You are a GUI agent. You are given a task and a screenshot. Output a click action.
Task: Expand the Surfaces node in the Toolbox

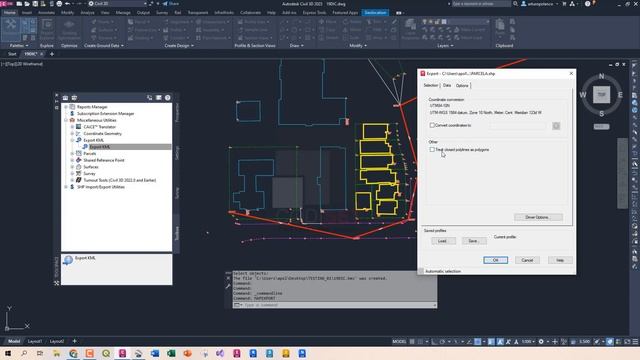72,167
